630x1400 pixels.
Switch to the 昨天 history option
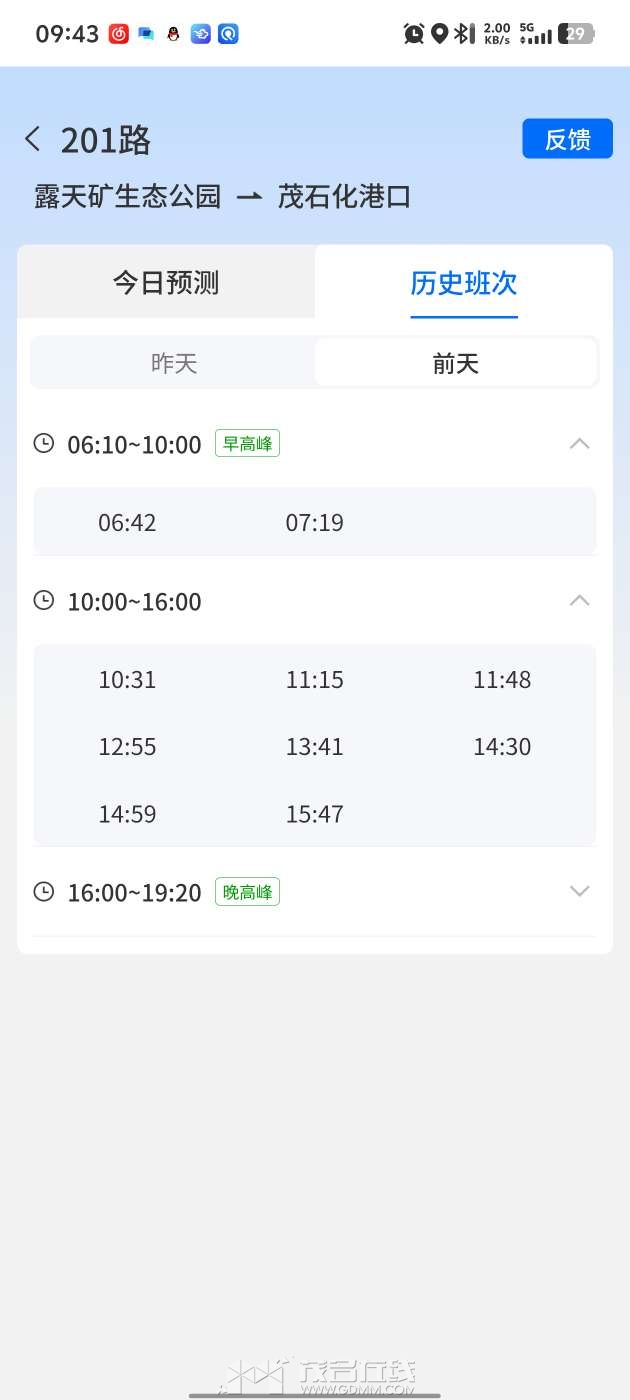[x=174, y=363]
